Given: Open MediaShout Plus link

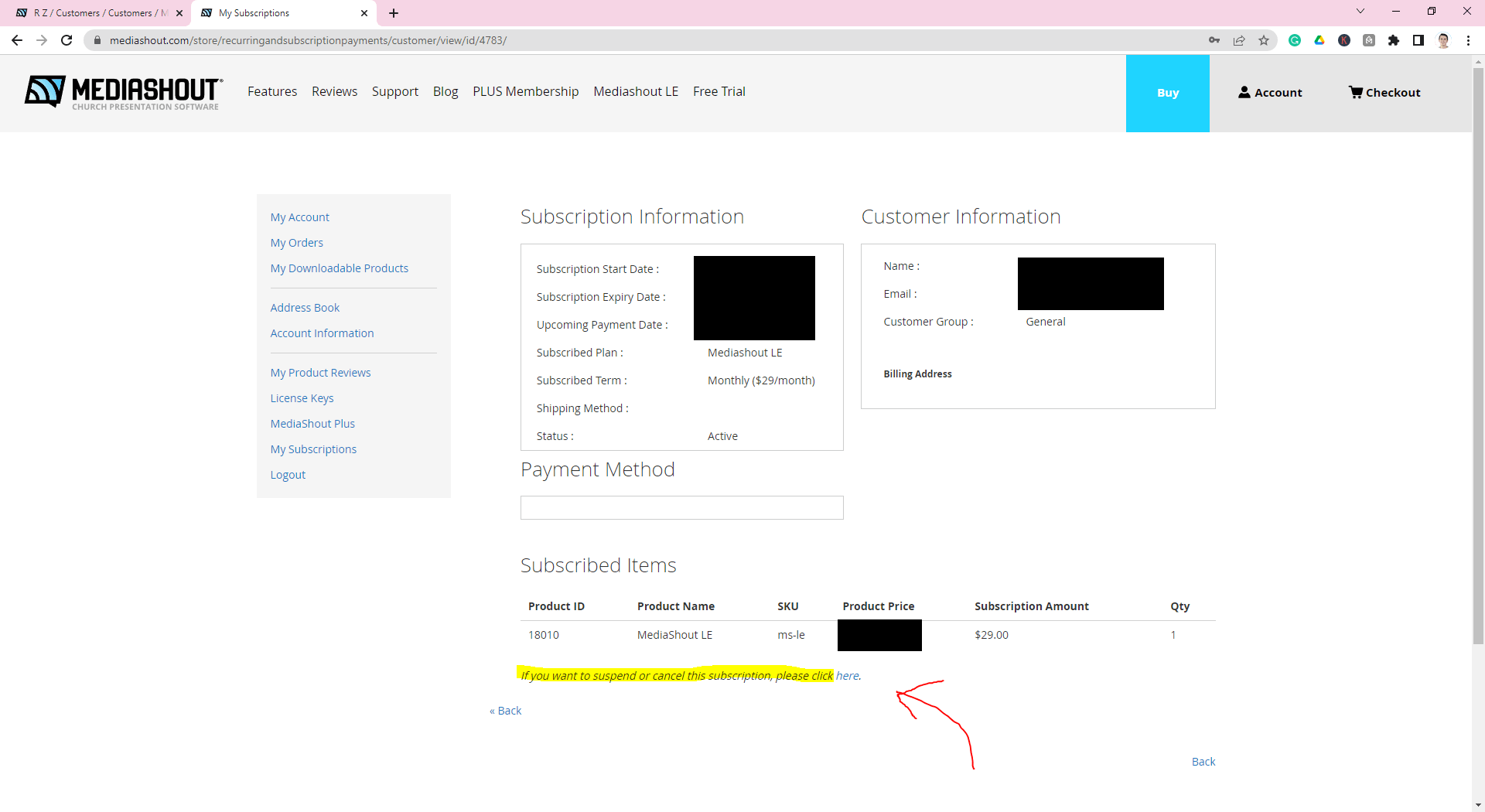Looking at the screenshot, I should 312,424.
